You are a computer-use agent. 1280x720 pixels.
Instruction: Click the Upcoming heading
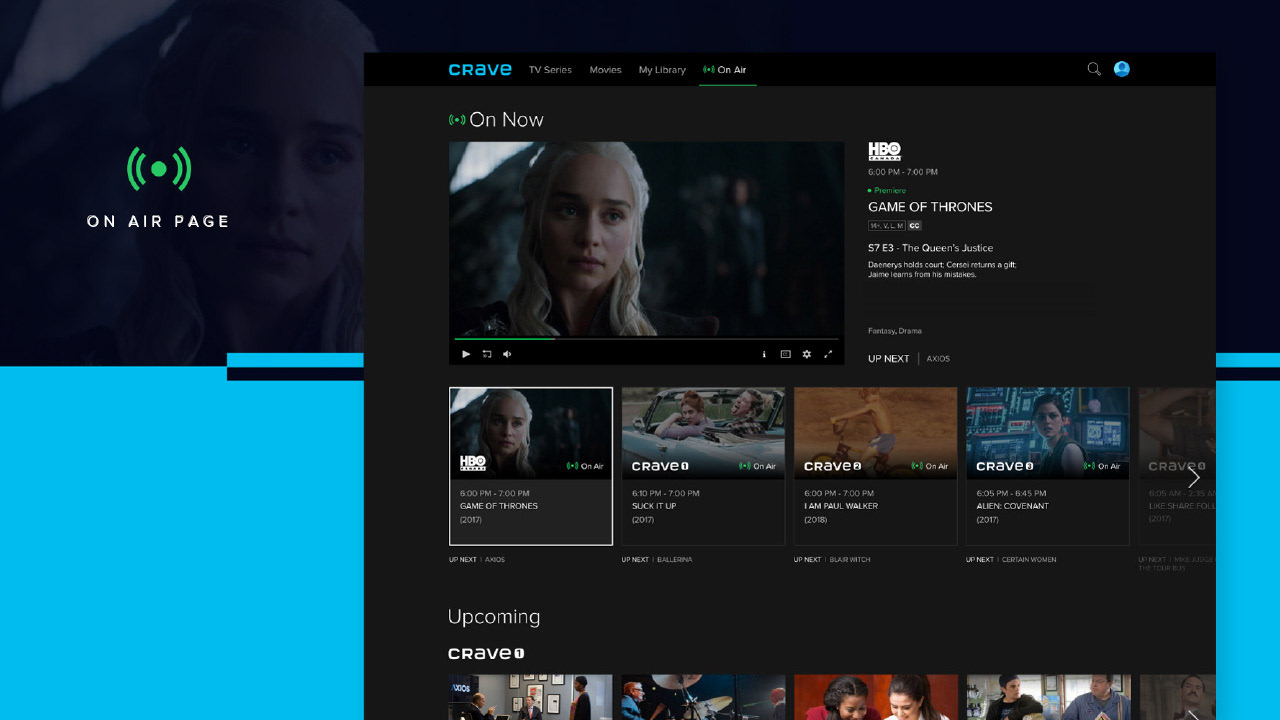[x=494, y=617]
